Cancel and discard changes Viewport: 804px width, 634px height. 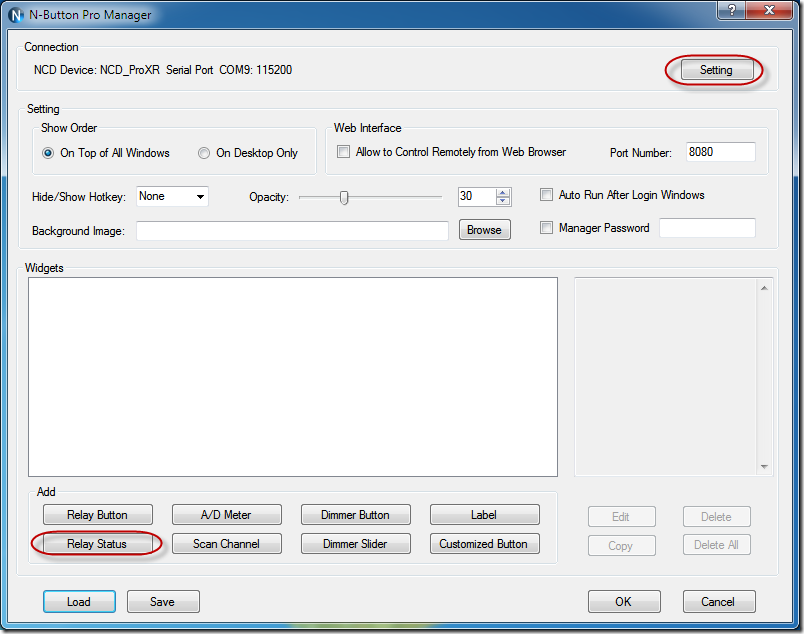[x=719, y=602]
